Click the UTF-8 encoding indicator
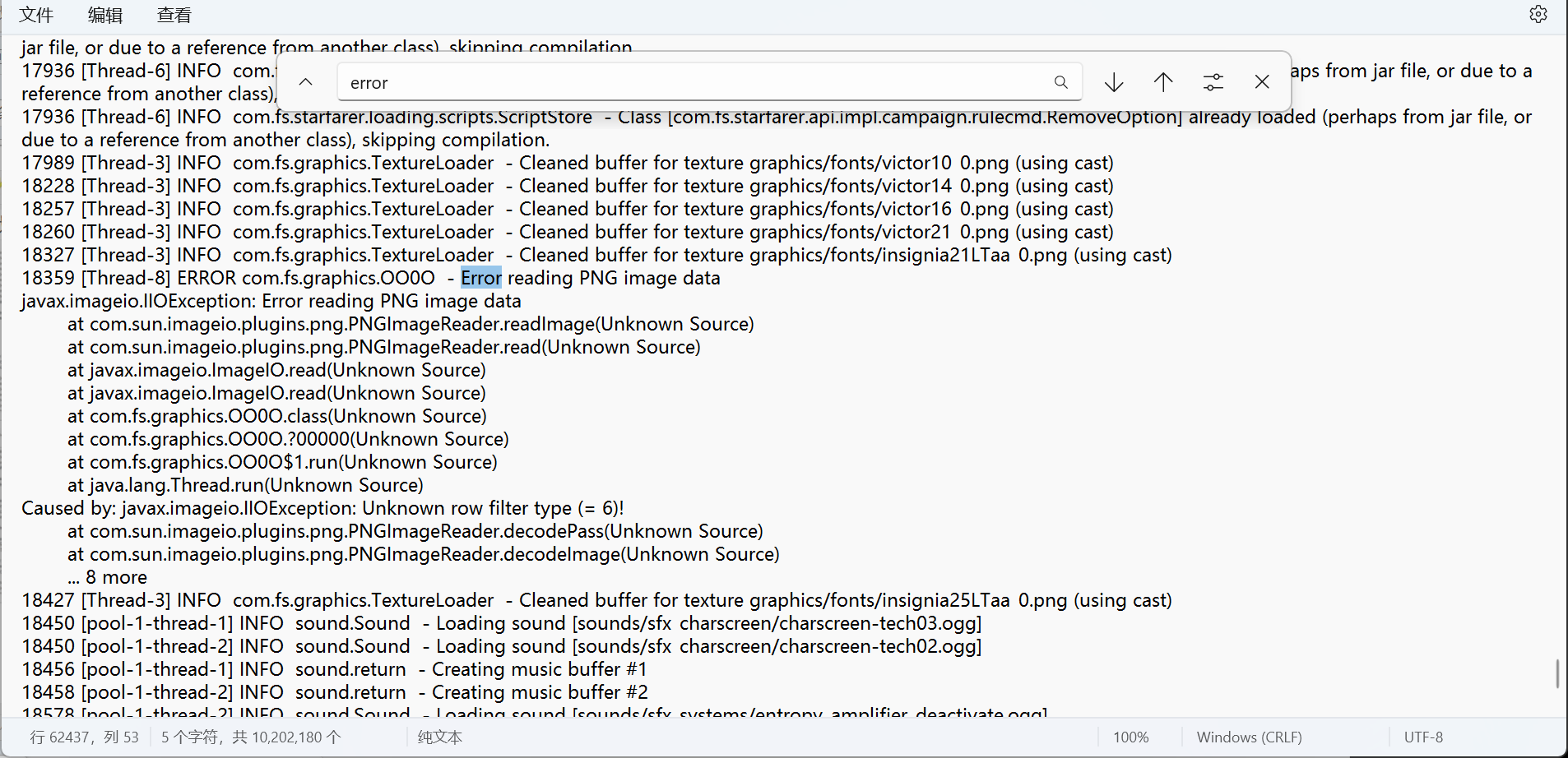Screen dimensions: 1568x758 [x=1423, y=737]
